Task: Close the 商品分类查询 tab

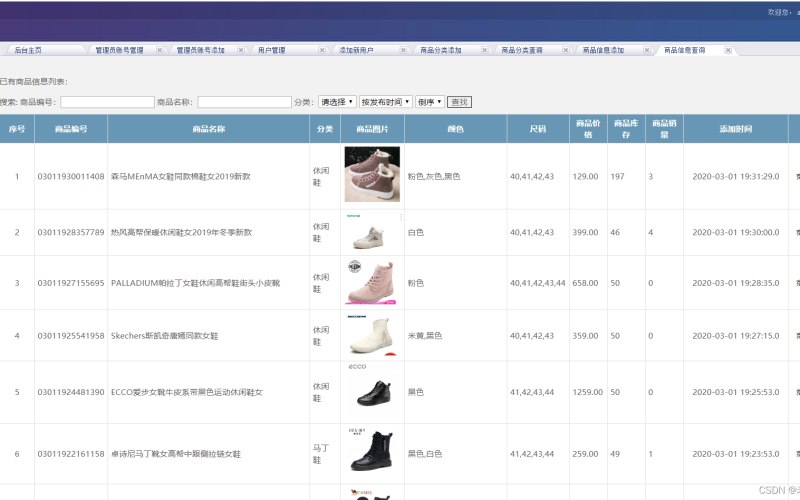Action: [x=565, y=50]
